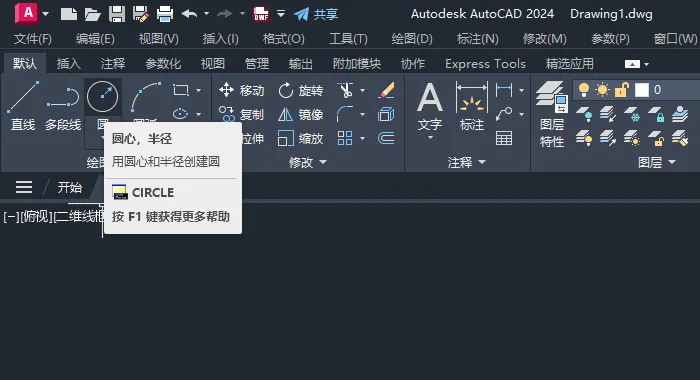Screen dimensions: 700x380
Task: Switch to the Express Tools tab
Action: coord(485,64)
